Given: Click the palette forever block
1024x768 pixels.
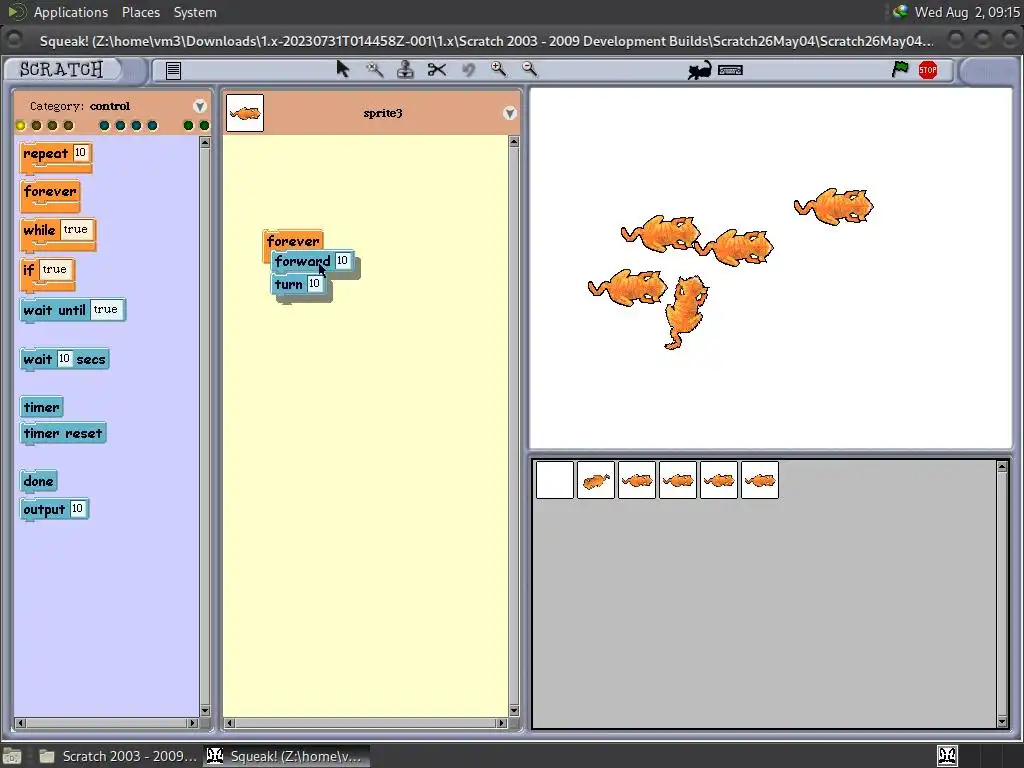Looking at the screenshot, I should pos(50,192).
